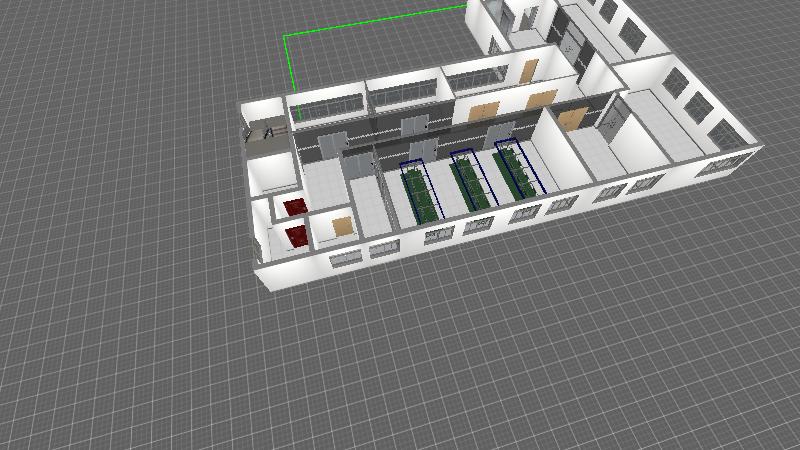Select the upper red machine object
Viewport: 800px width, 450px height.
[x=294, y=207]
